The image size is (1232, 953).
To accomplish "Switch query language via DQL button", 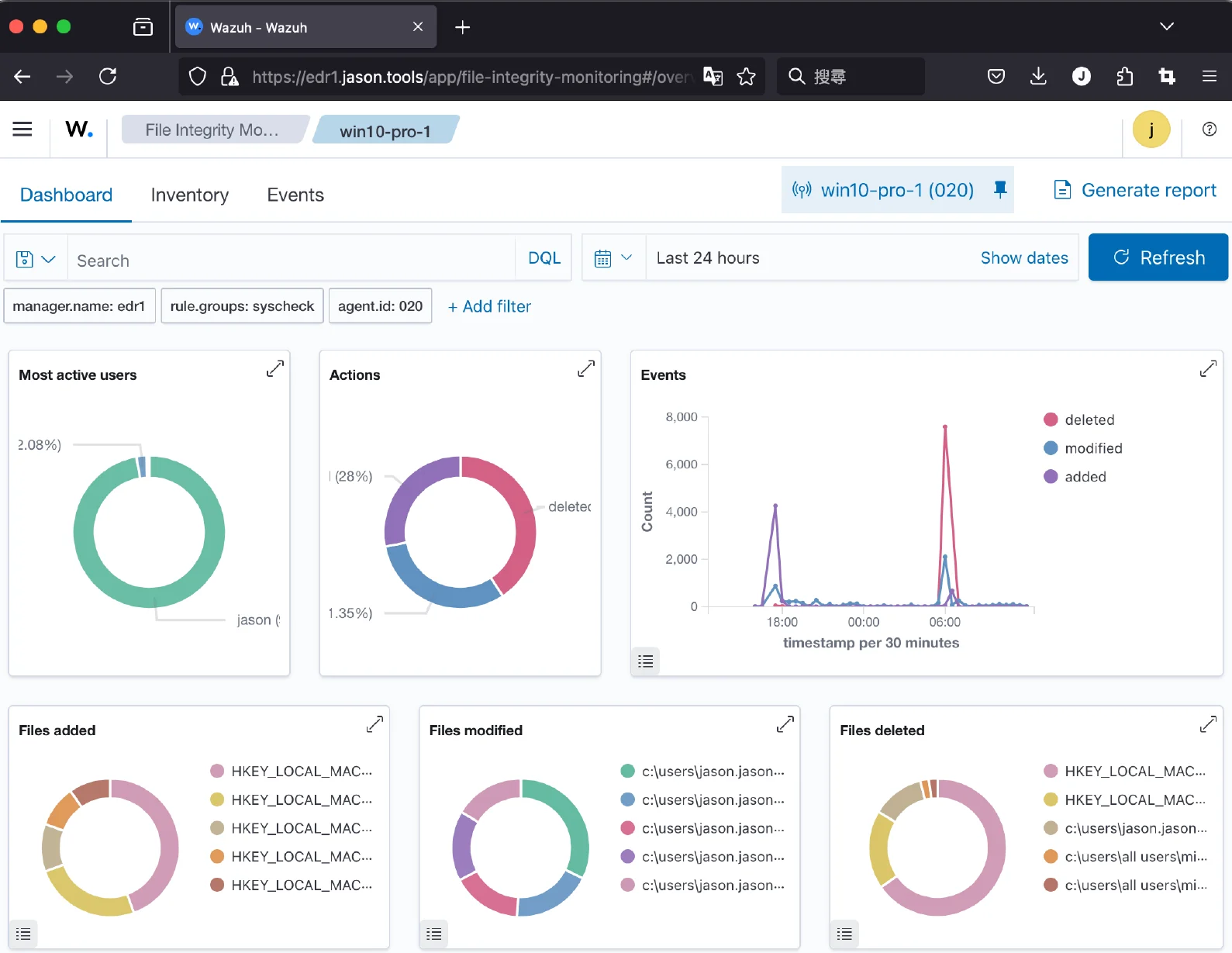I will click(544, 258).
